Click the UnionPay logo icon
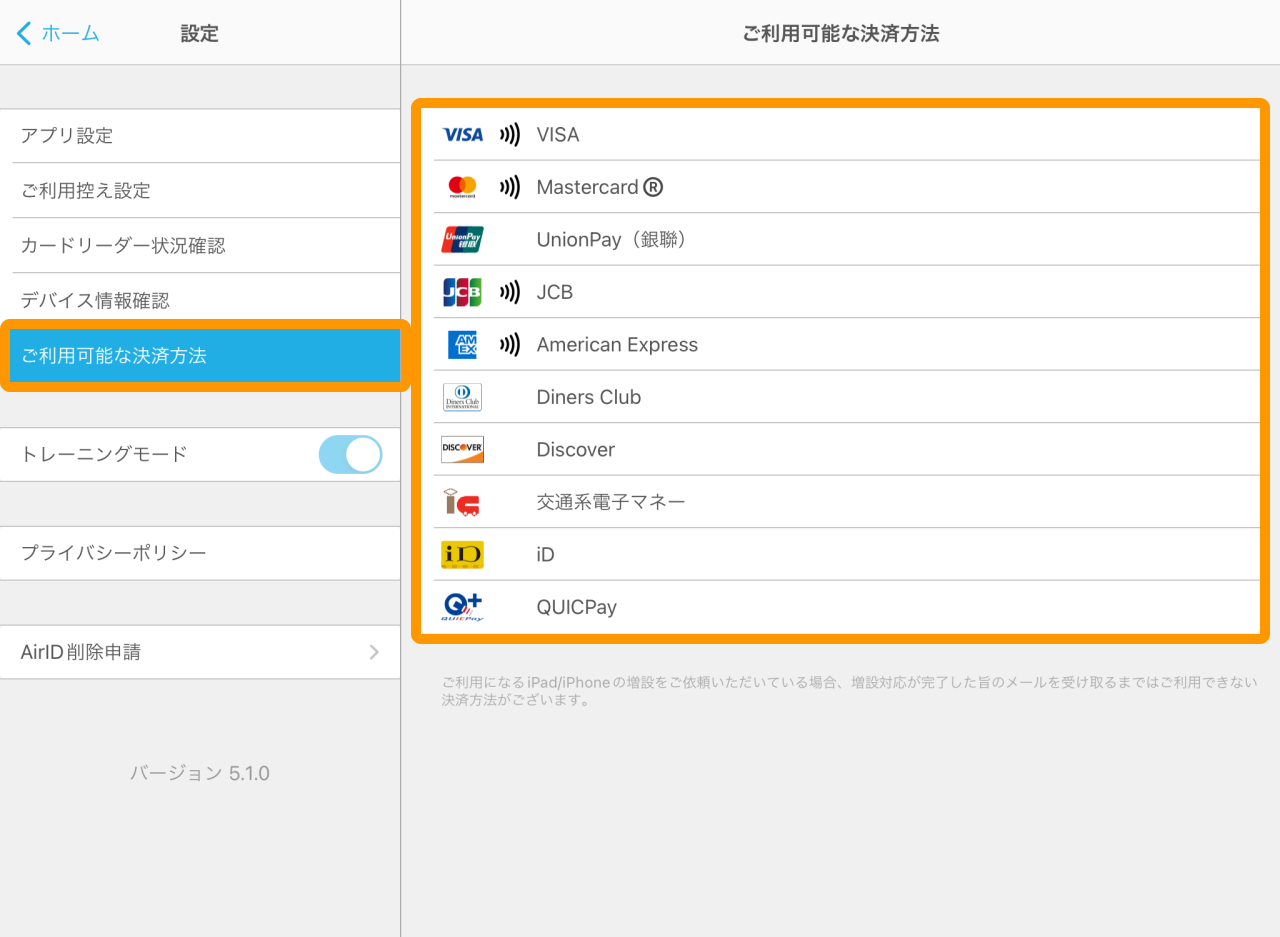The width and height of the screenshot is (1280, 937). 462,240
